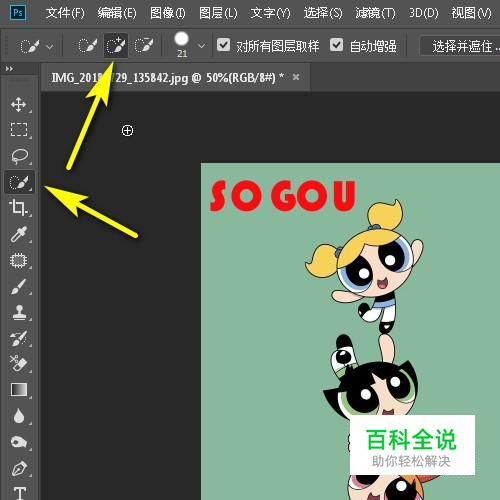Close the IMG_2018...135842.jpg document tab
The width and height of the screenshot is (500, 500).
coord(296,77)
